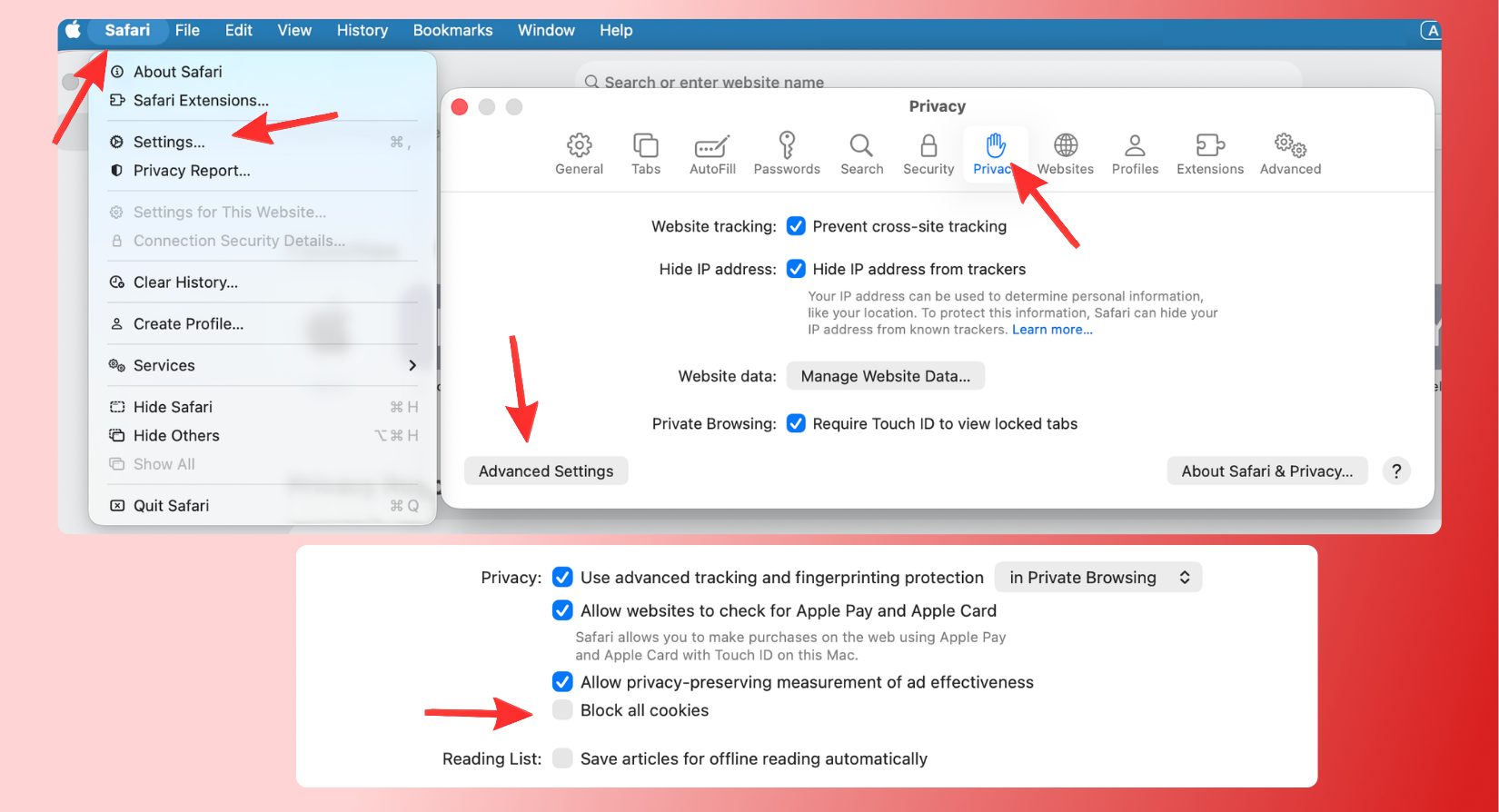
Task: Expand the Services submenu
Action: point(263,365)
